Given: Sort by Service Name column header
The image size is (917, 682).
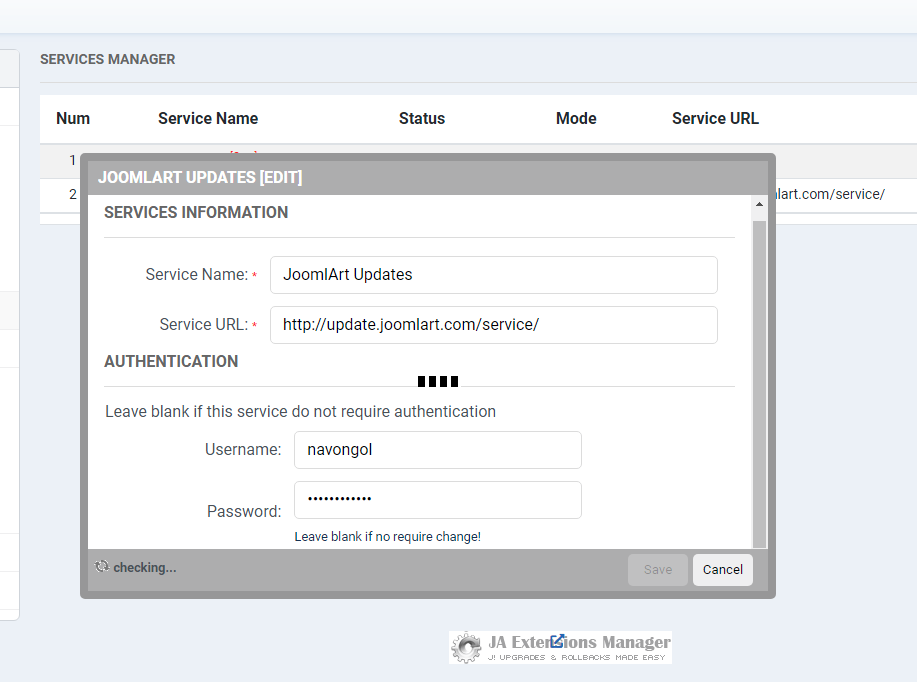Looking at the screenshot, I should click(x=208, y=118).
